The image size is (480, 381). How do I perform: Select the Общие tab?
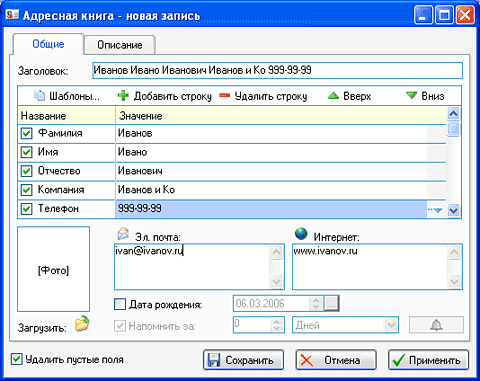tap(48, 44)
